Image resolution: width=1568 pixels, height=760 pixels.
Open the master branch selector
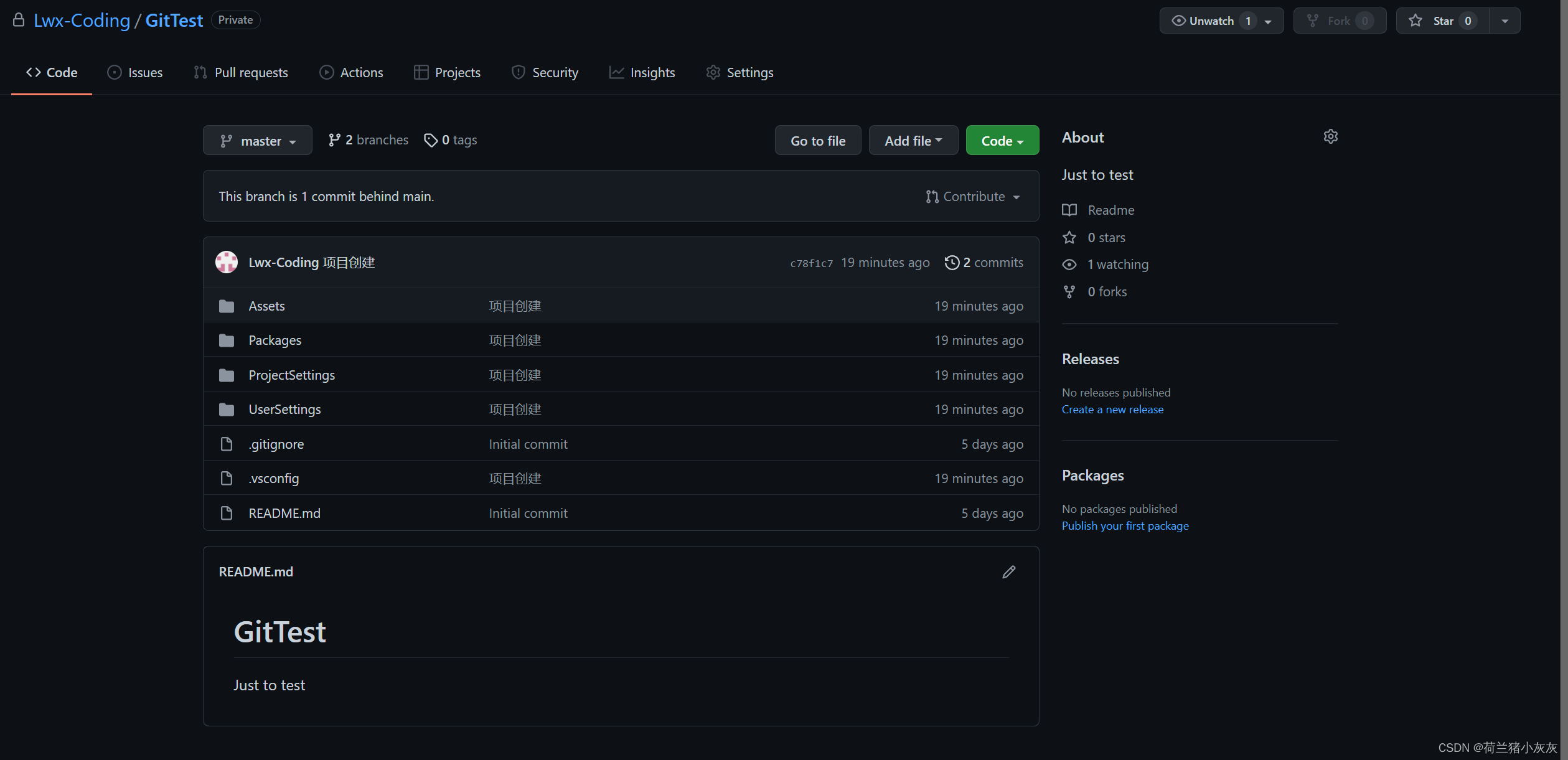tap(258, 141)
